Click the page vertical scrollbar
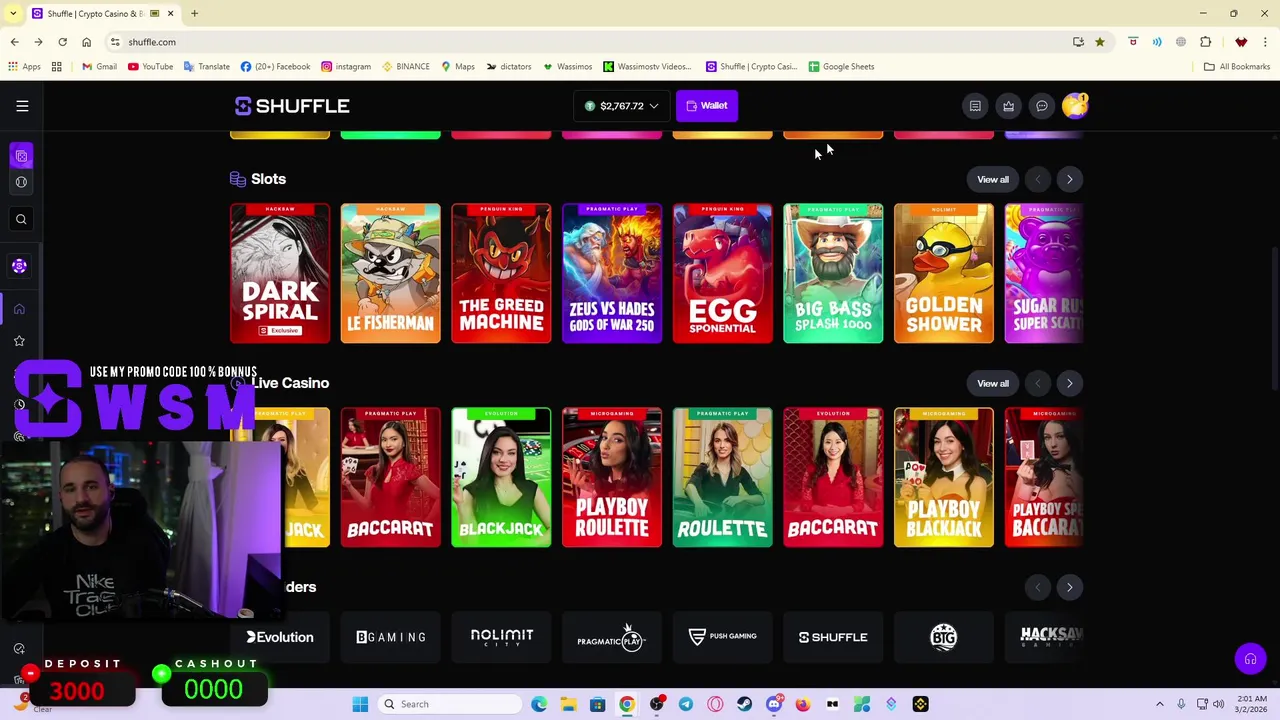Image resolution: width=1280 pixels, height=720 pixels. (1274, 320)
